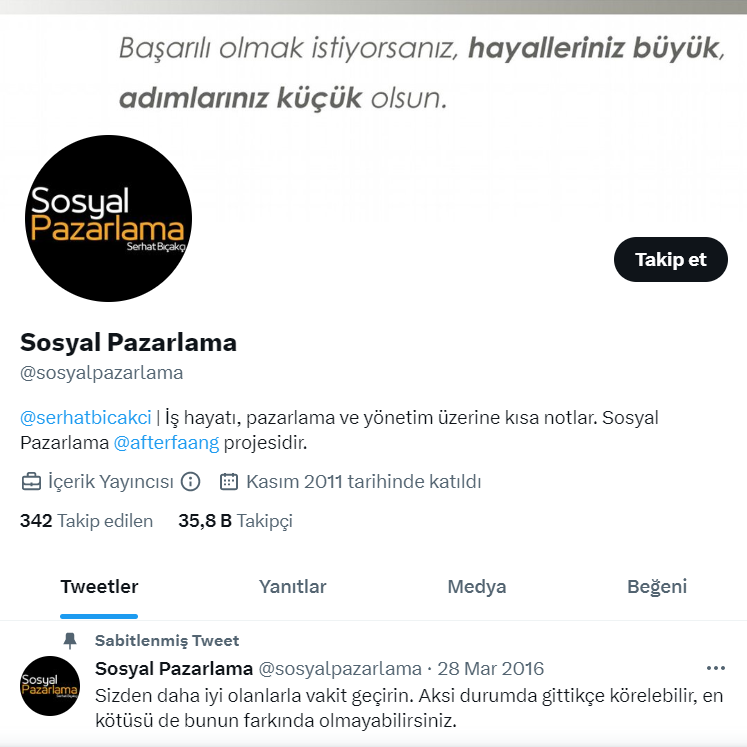Image resolution: width=747 pixels, height=747 pixels.
Task: View the 342 Takip edilen list
Action: coord(86,521)
